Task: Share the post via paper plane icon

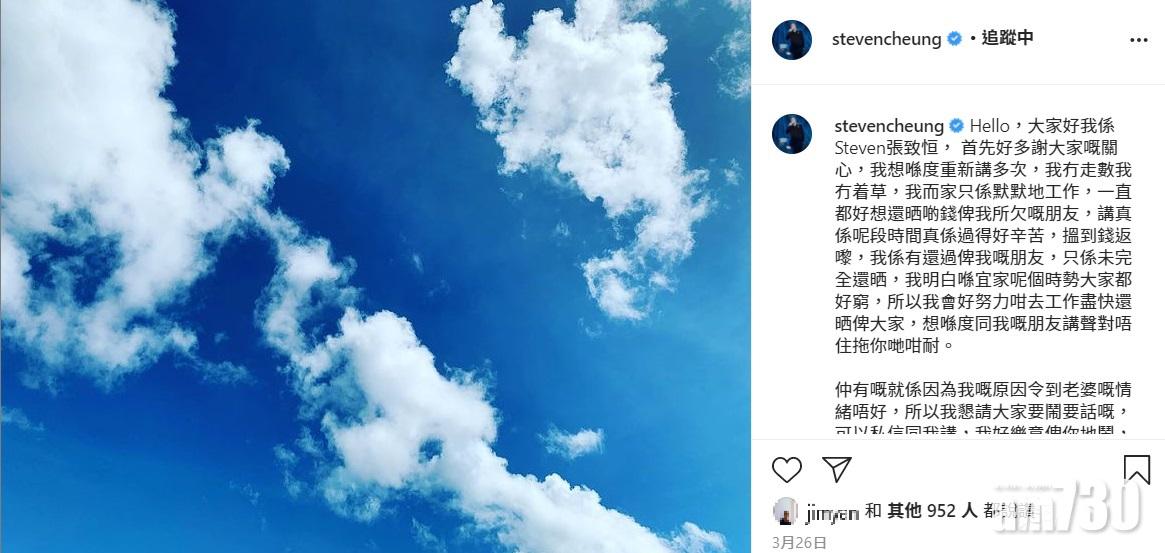Action: [x=837, y=470]
